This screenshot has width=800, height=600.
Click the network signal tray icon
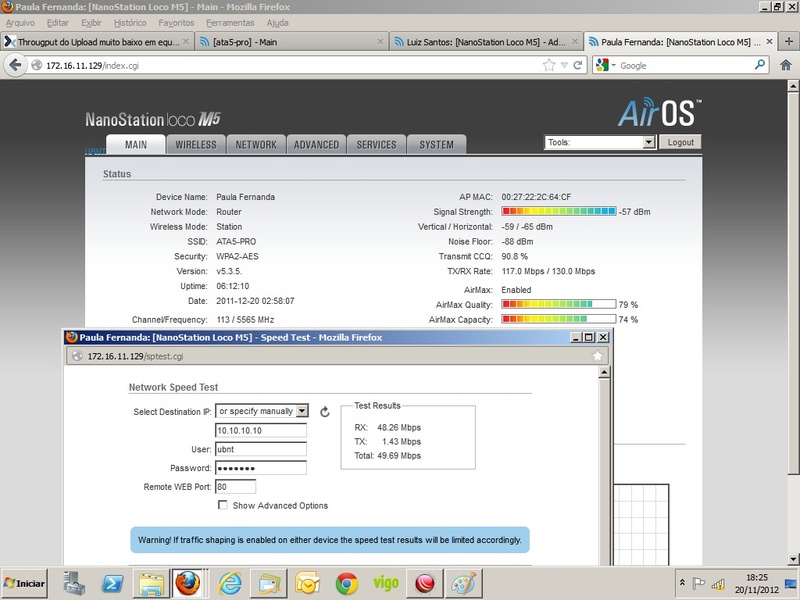click(718, 583)
